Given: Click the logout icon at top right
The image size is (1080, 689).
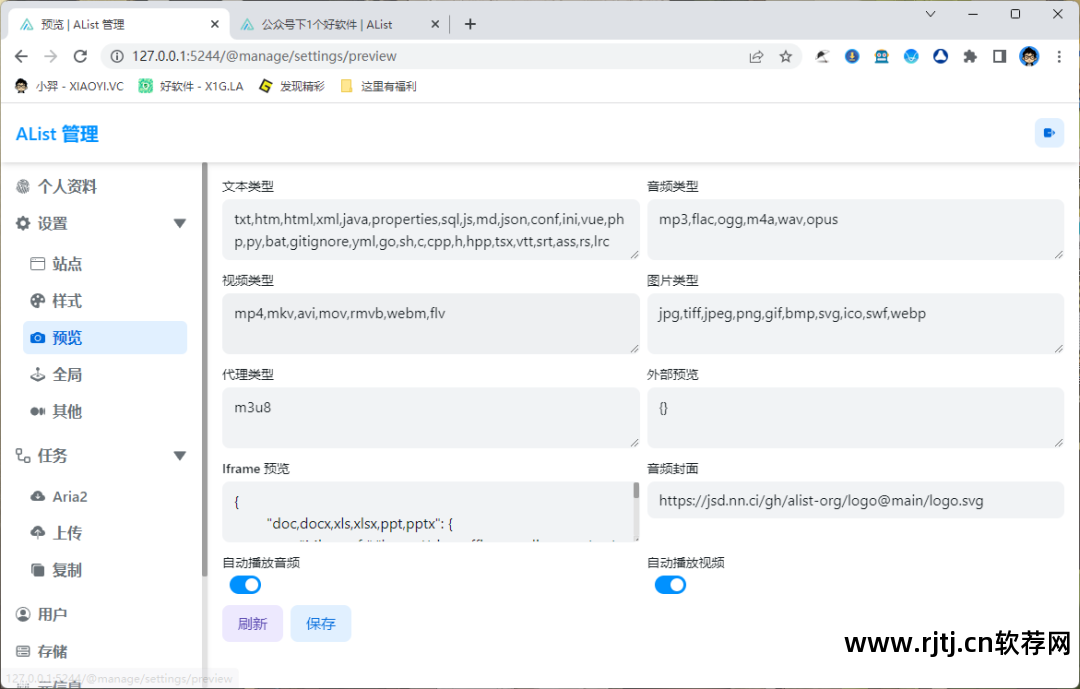Looking at the screenshot, I should [1049, 132].
